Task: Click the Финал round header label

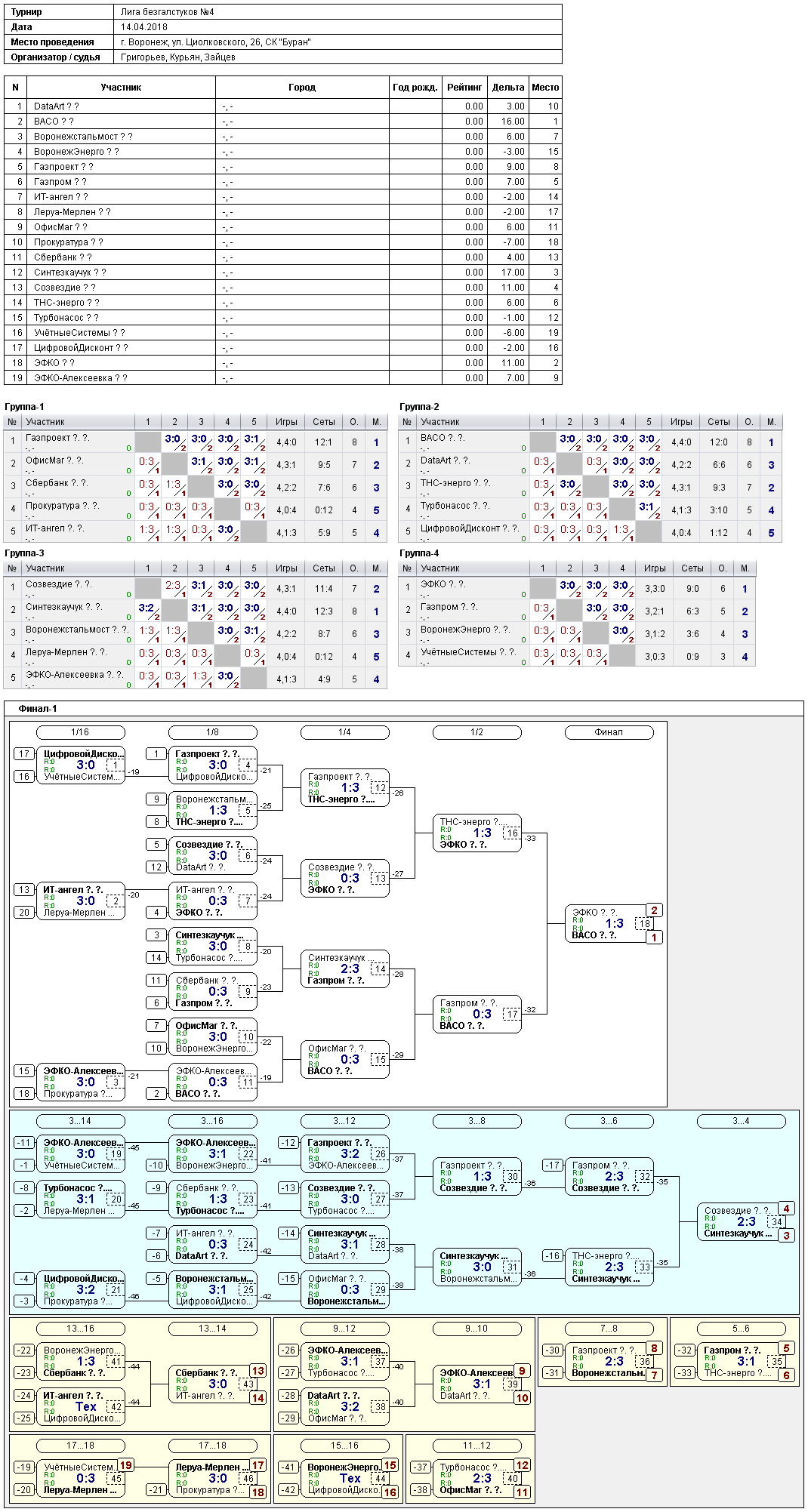Action: (609, 732)
